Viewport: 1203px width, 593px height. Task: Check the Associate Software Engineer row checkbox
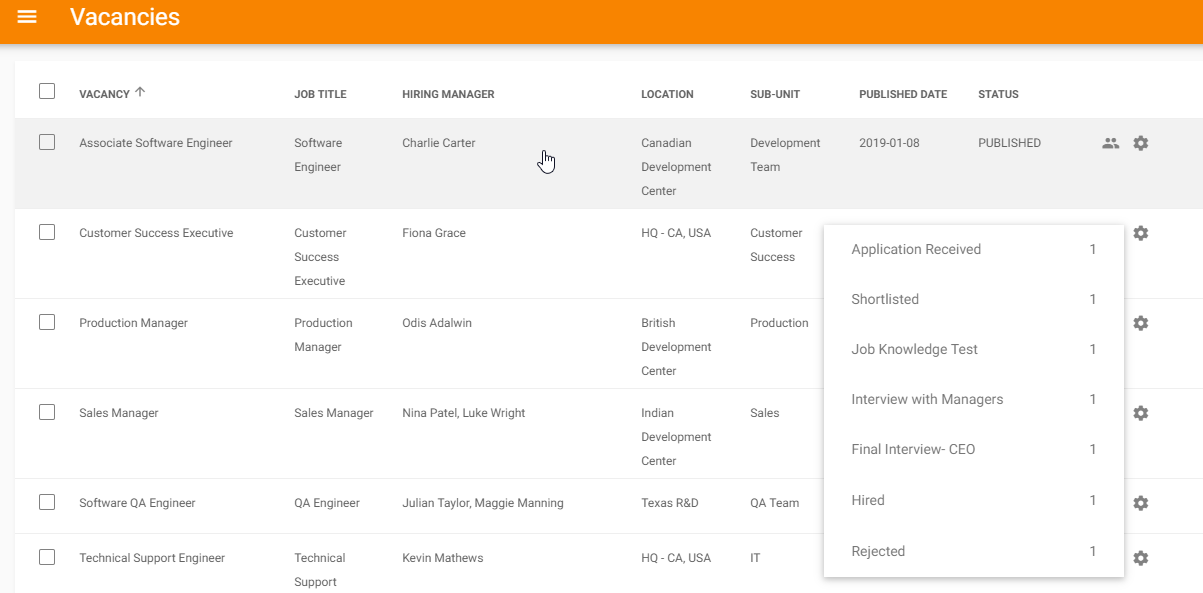pyautogui.click(x=46, y=142)
